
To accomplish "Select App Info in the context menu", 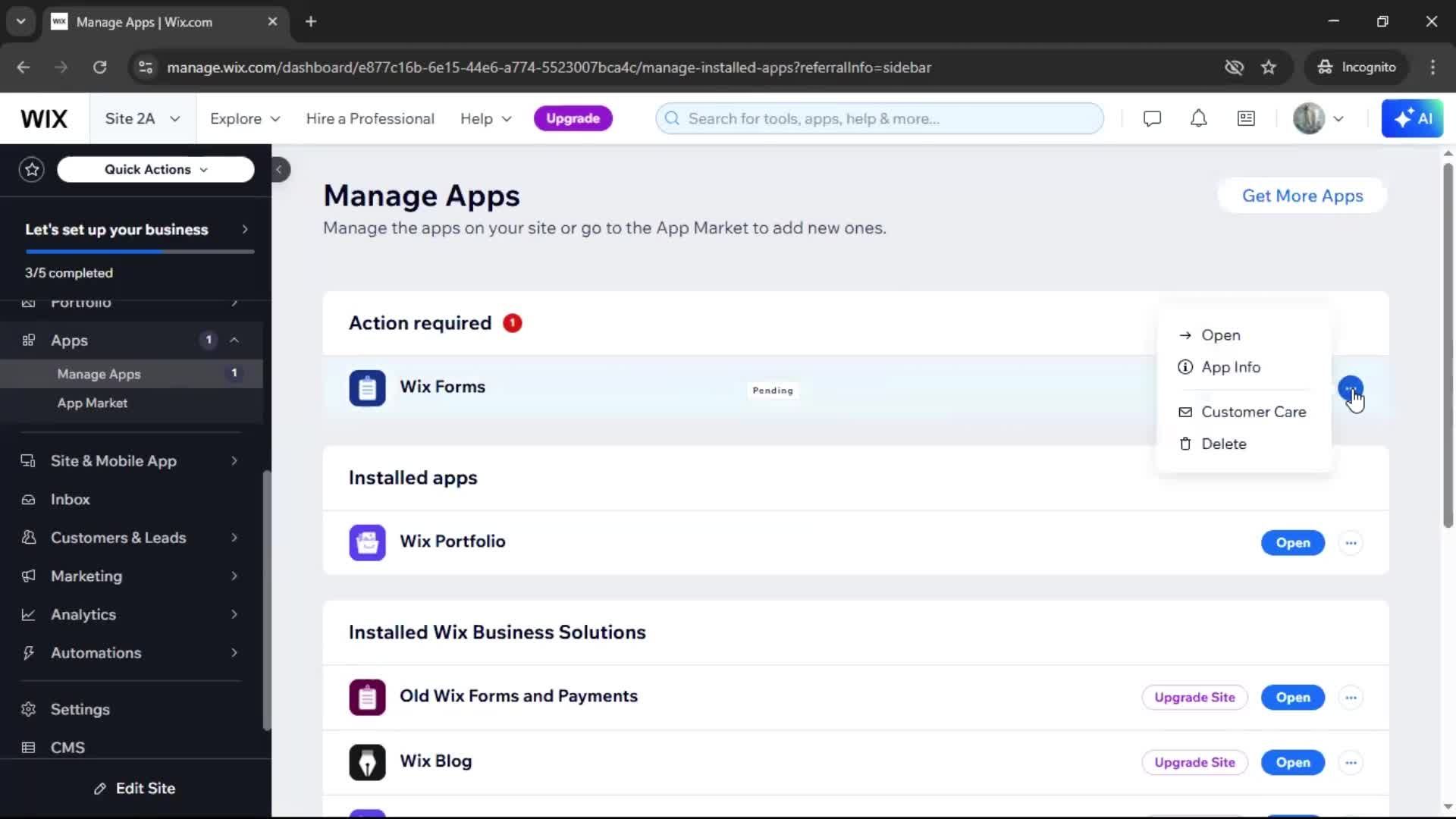I will (x=1244, y=367).
